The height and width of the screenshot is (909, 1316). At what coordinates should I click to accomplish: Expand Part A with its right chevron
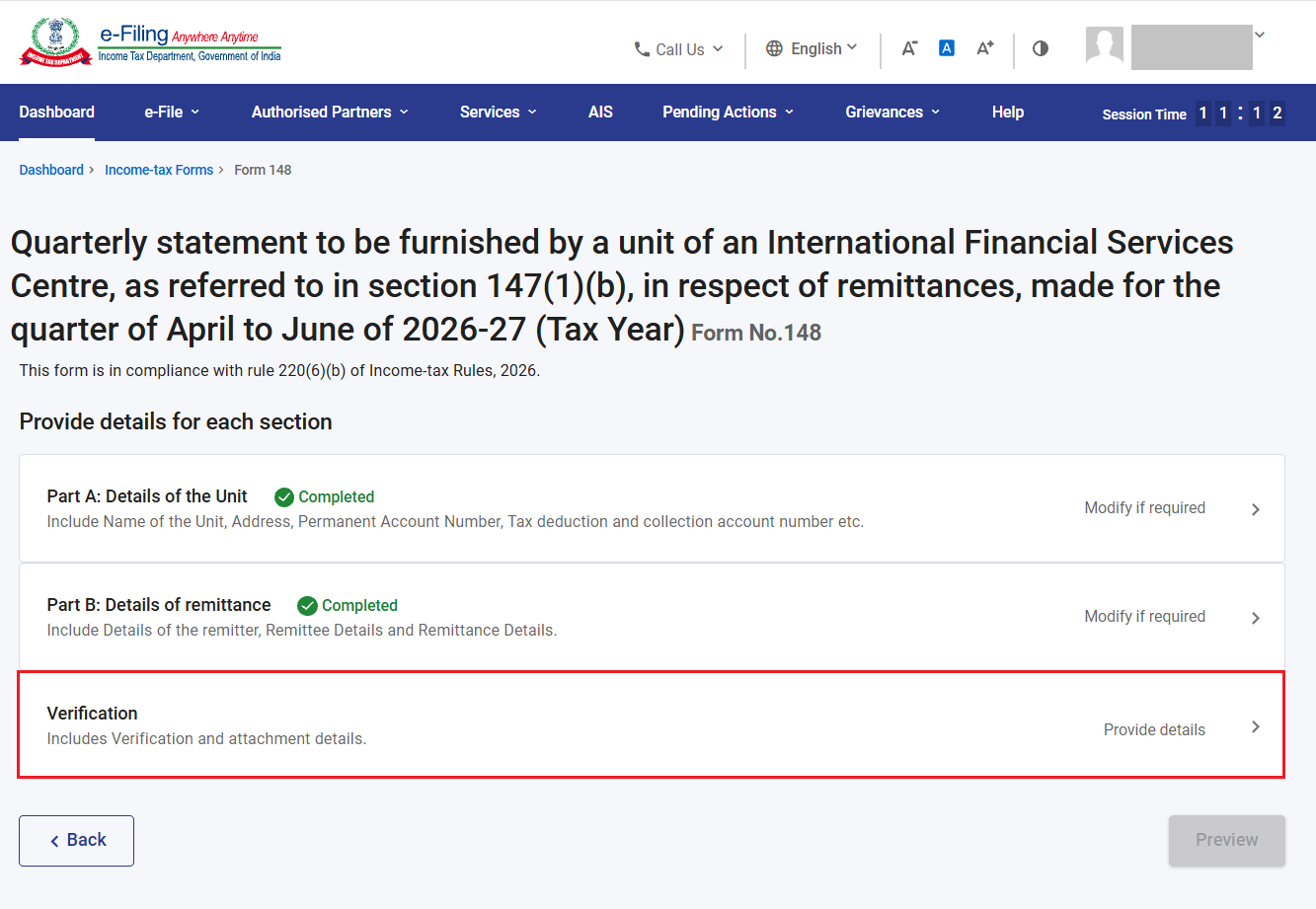[1256, 509]
